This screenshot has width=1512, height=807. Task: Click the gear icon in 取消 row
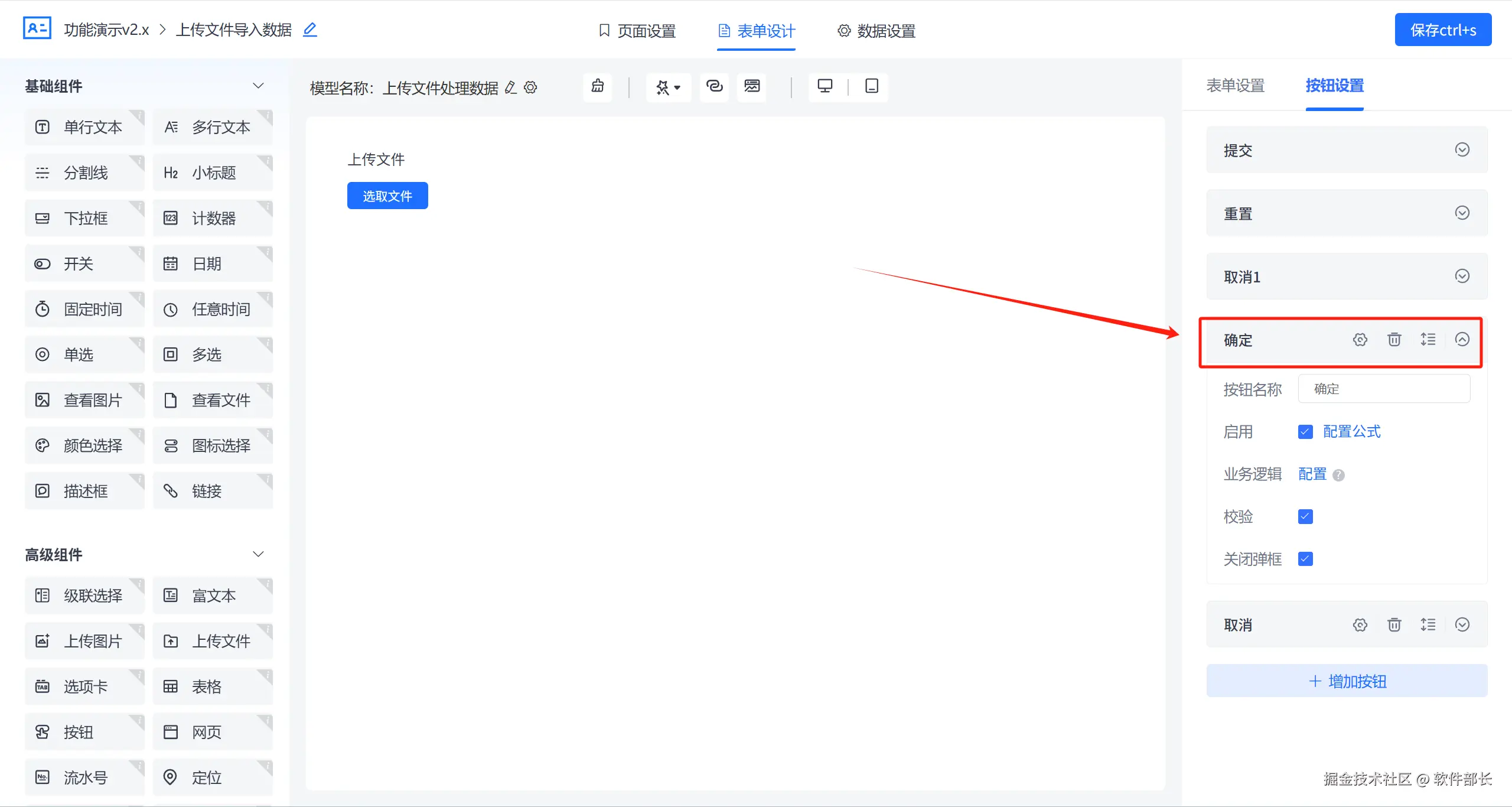click(x=1360, y=625)
